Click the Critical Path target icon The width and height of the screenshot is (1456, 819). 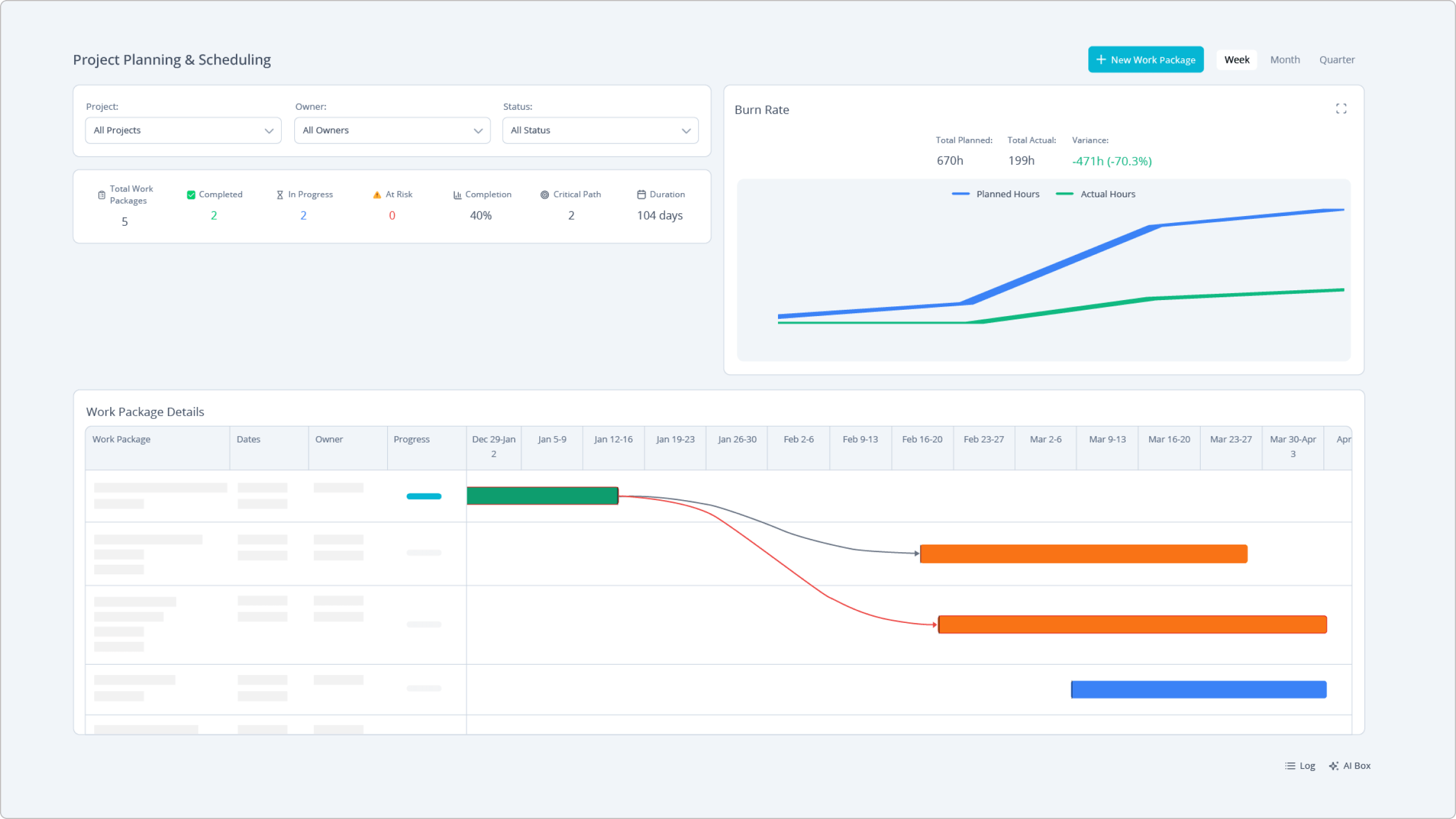click(543, 194)
